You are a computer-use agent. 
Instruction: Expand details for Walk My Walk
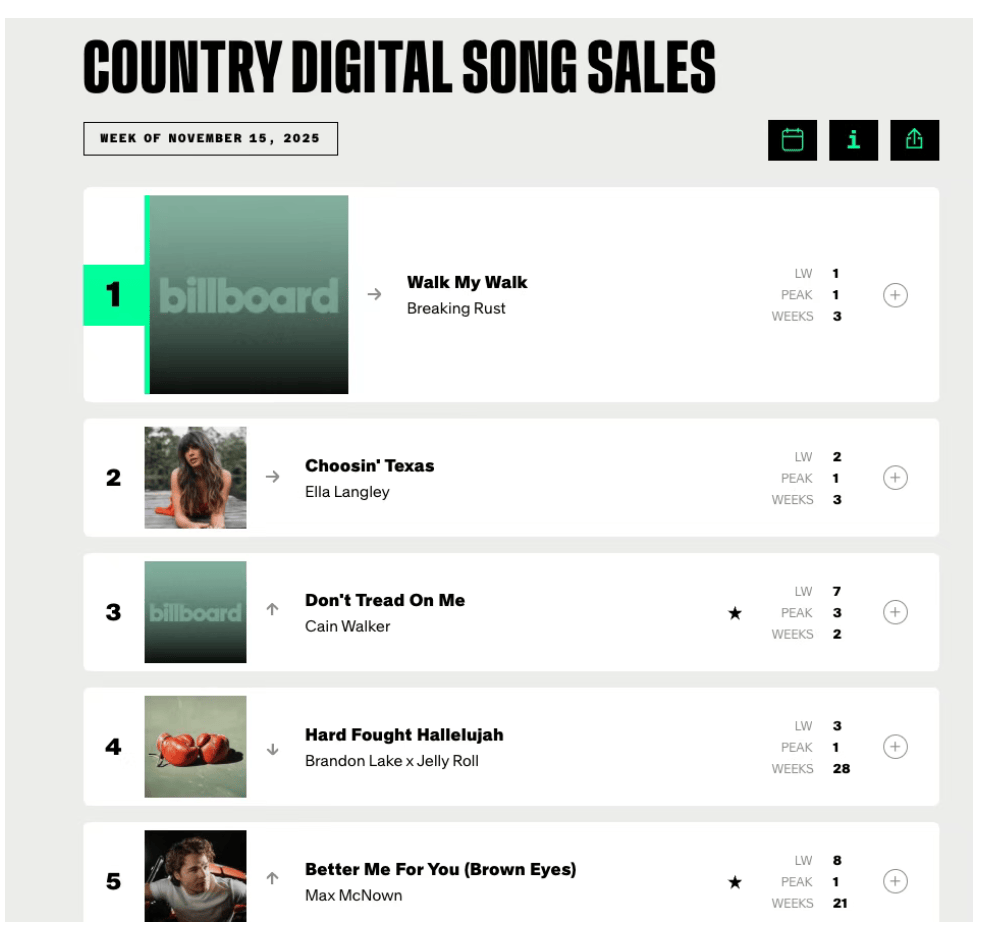click(895, 295)
